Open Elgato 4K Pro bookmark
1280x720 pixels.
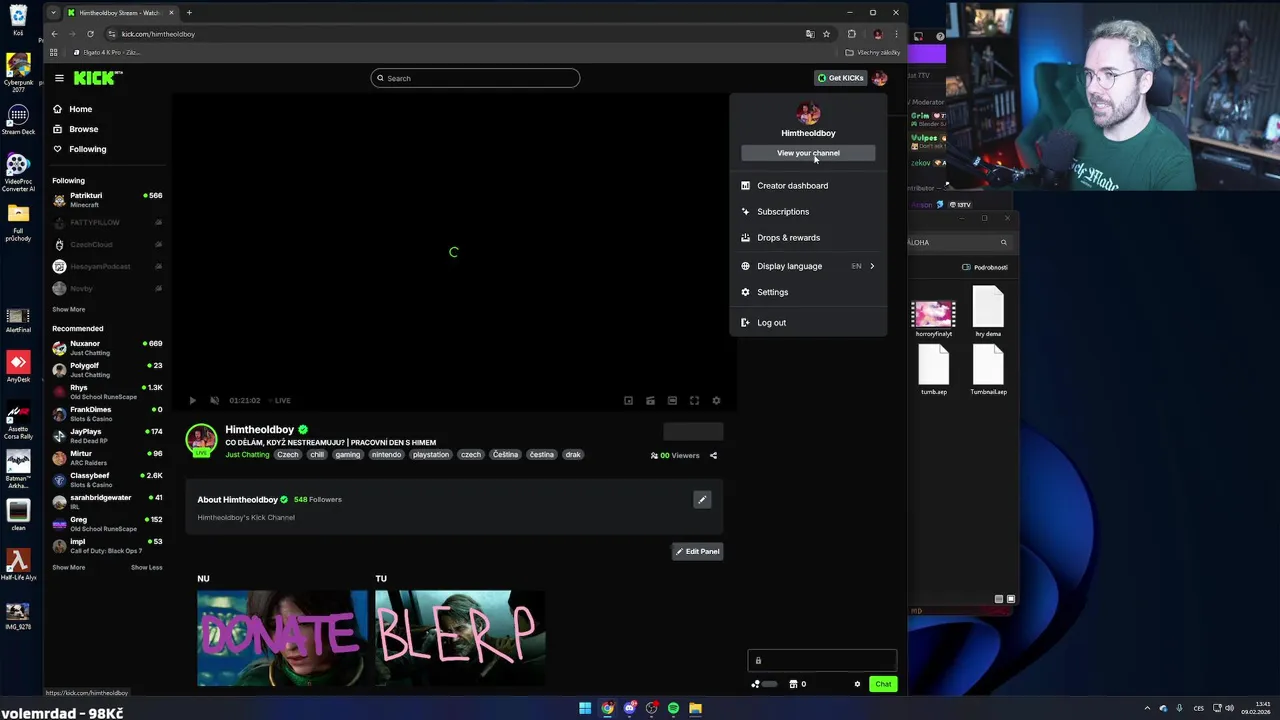click(x=106, y=52)
